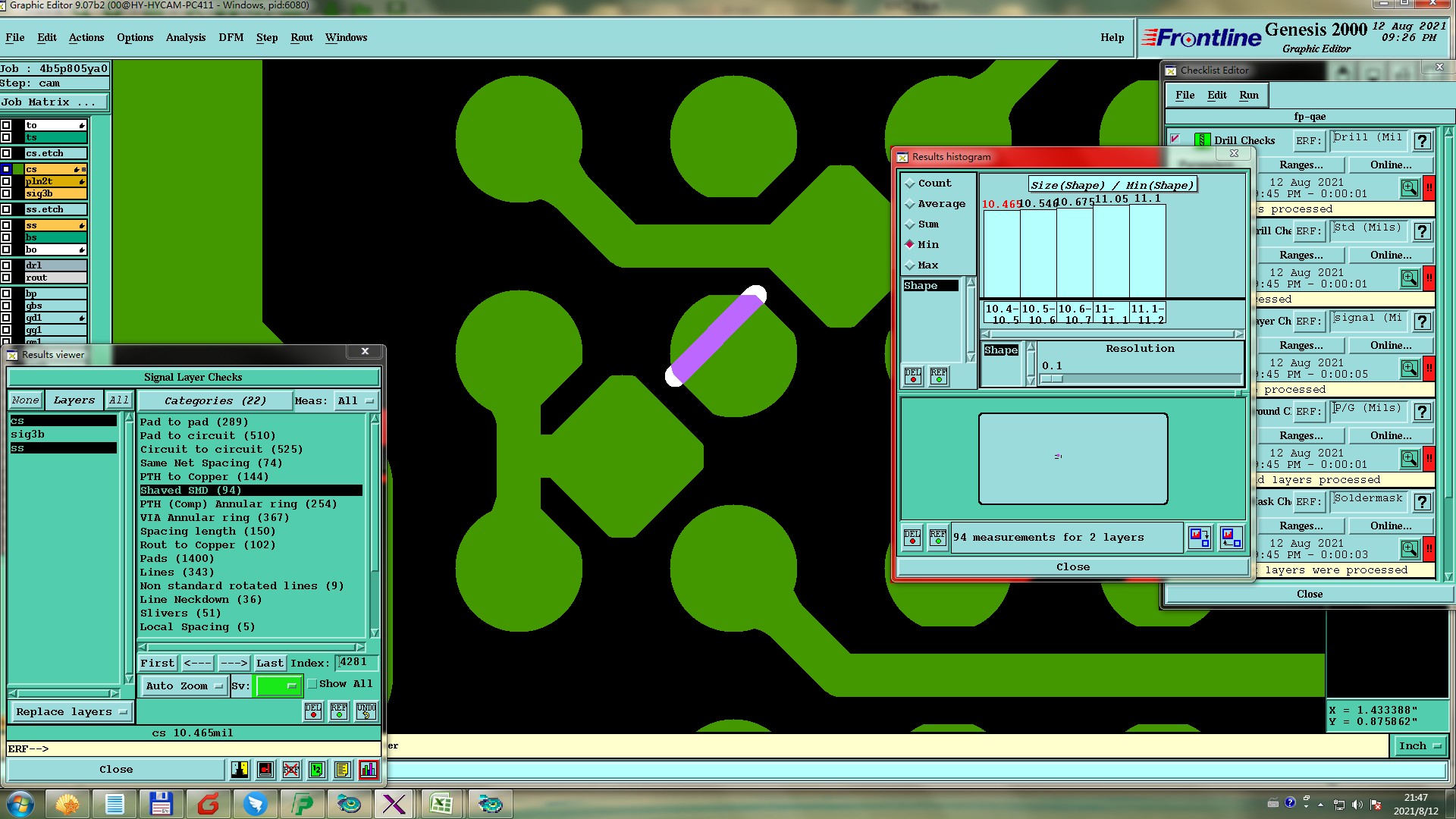The image size is (1456, 819).
Task: Select the Max radio option
Action: tap(910, 265)
